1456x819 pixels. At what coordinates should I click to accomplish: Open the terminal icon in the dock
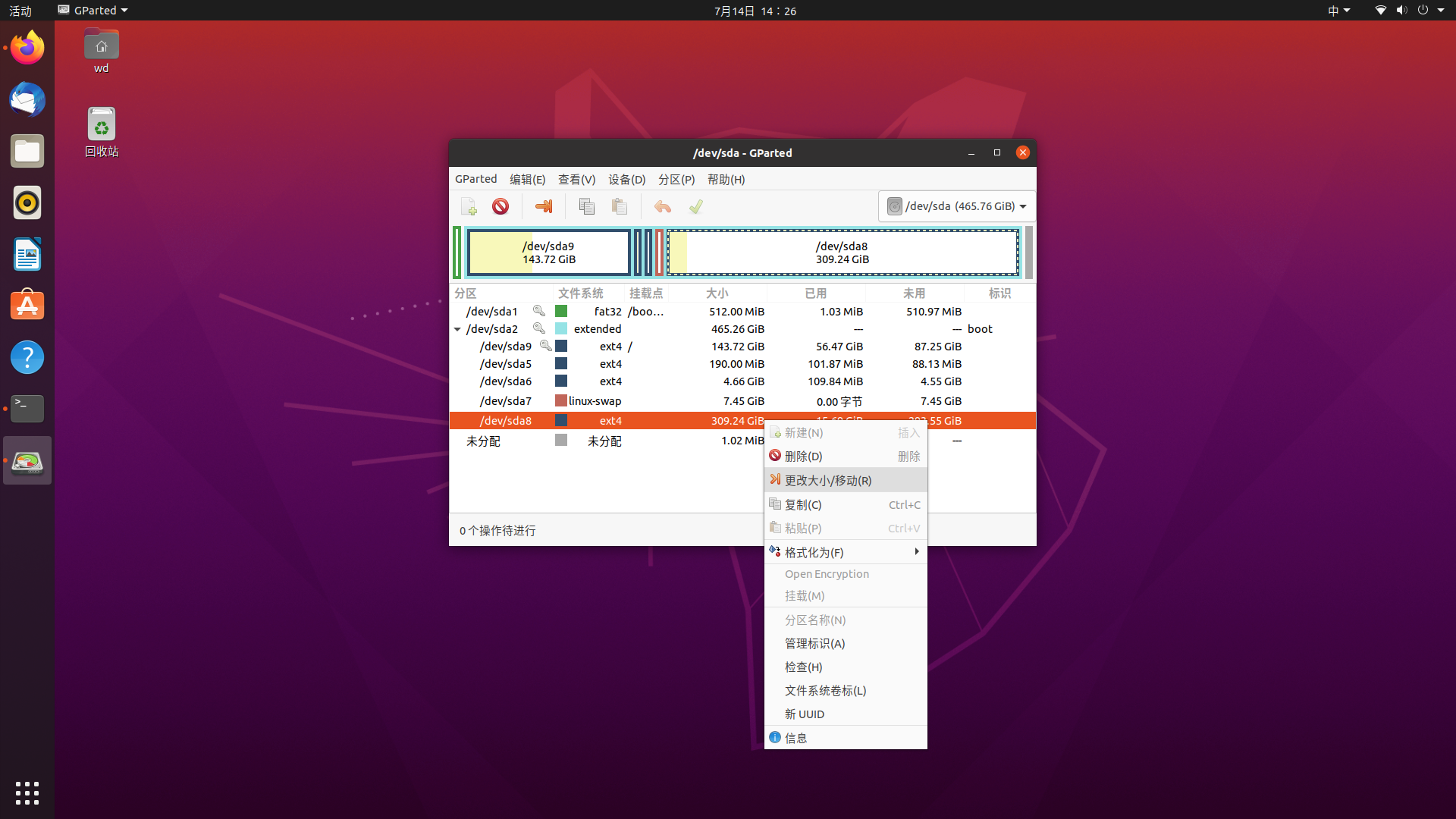27,409
